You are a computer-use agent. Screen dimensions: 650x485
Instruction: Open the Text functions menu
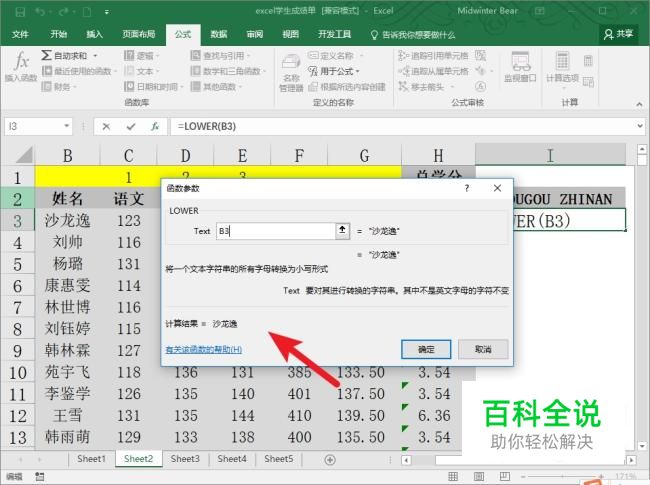pos(141,71)
